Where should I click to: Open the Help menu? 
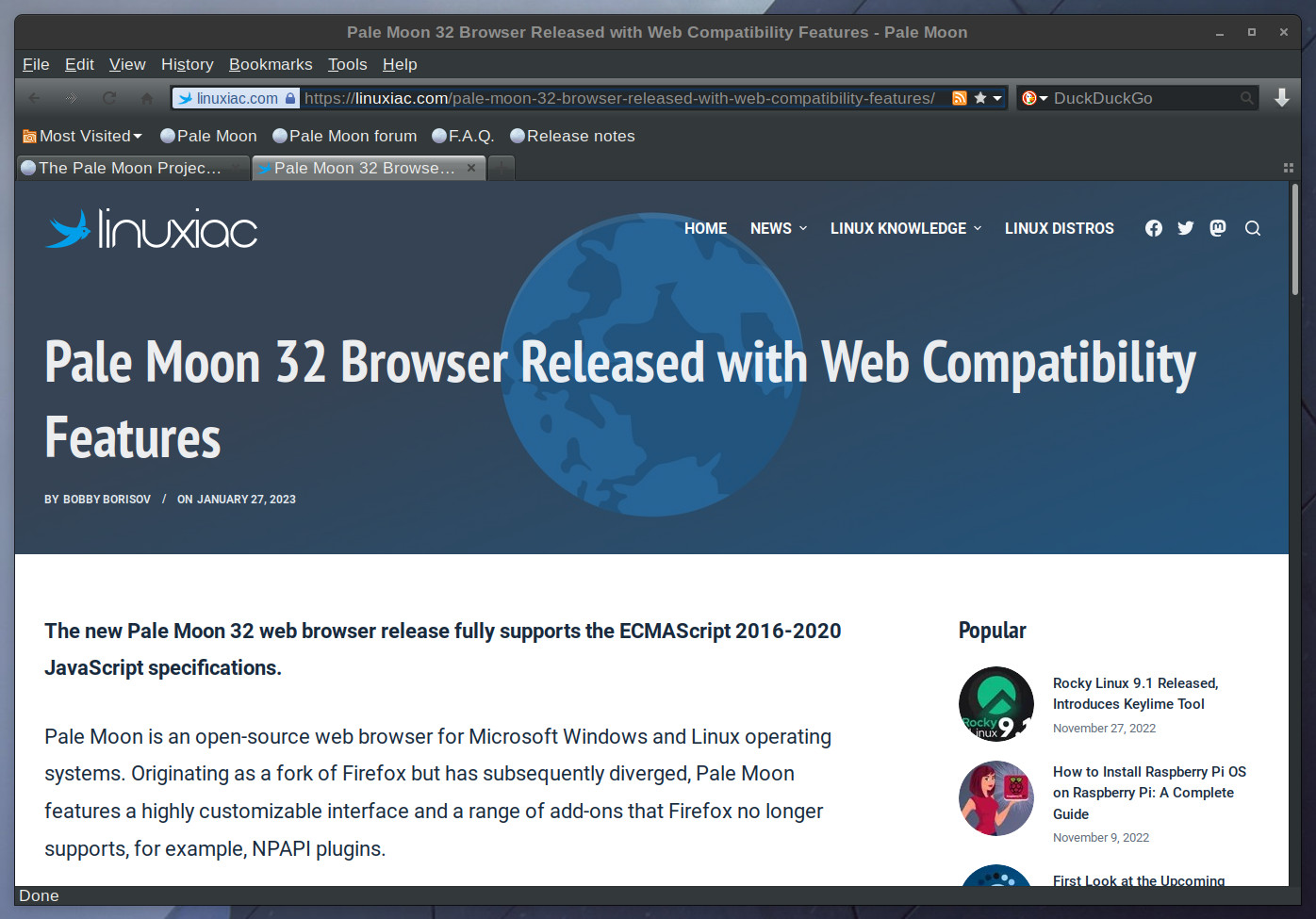click(400, 64)
